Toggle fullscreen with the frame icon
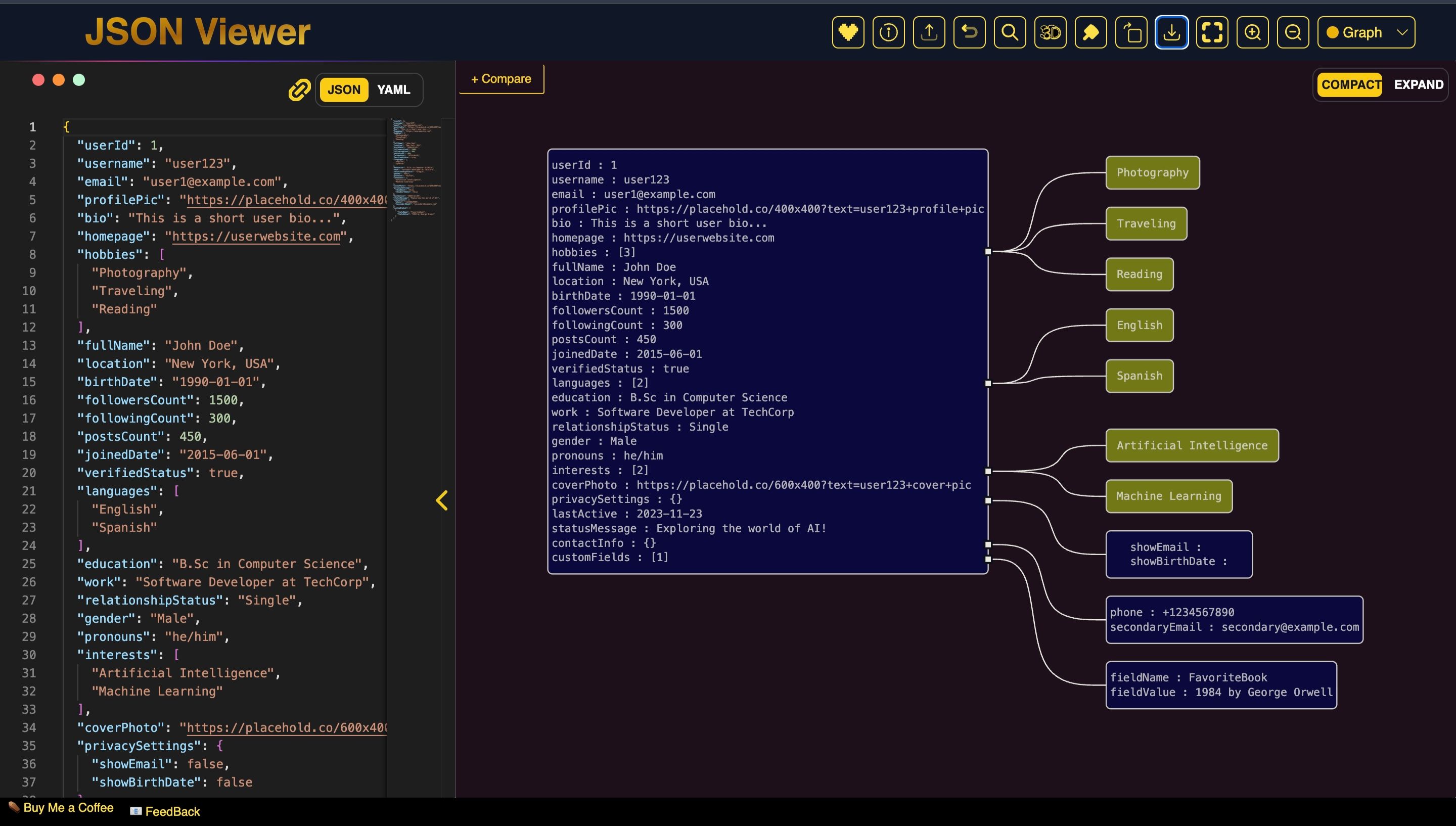Screen dimensions: 1456x826 tap(1212, 32)
